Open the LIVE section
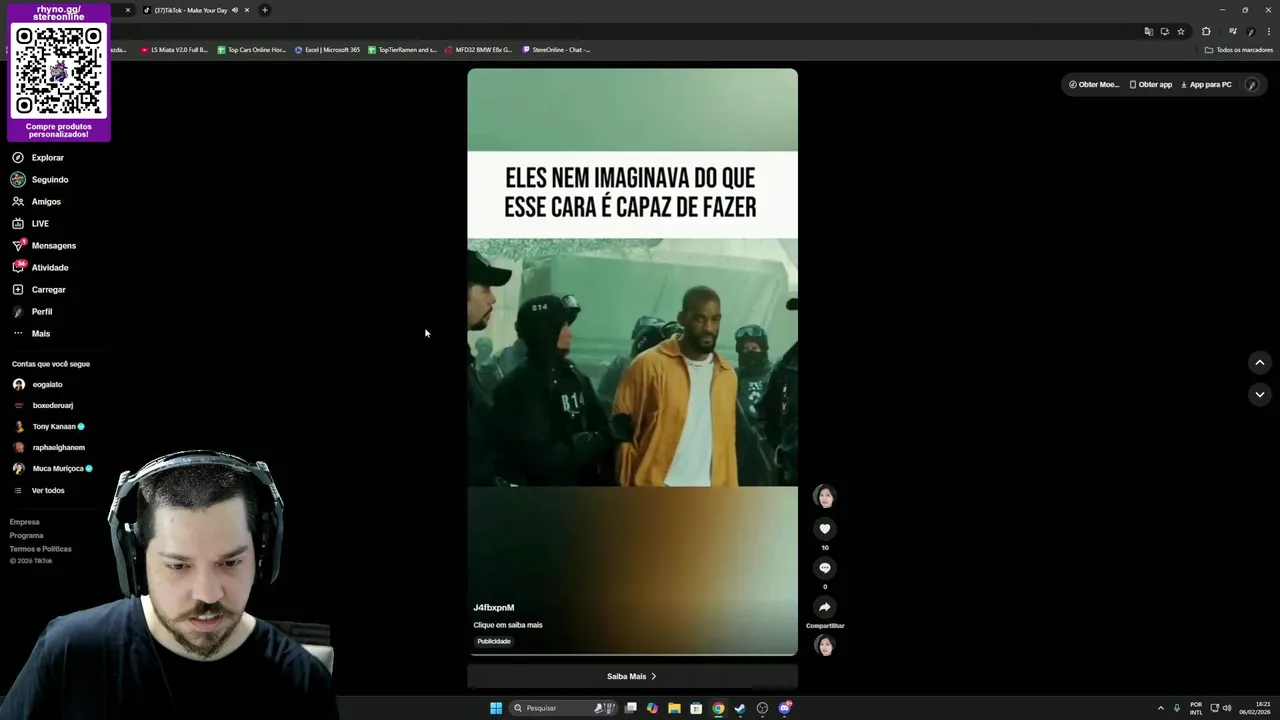The image size is (1280, 720). (x=30, y=224)
